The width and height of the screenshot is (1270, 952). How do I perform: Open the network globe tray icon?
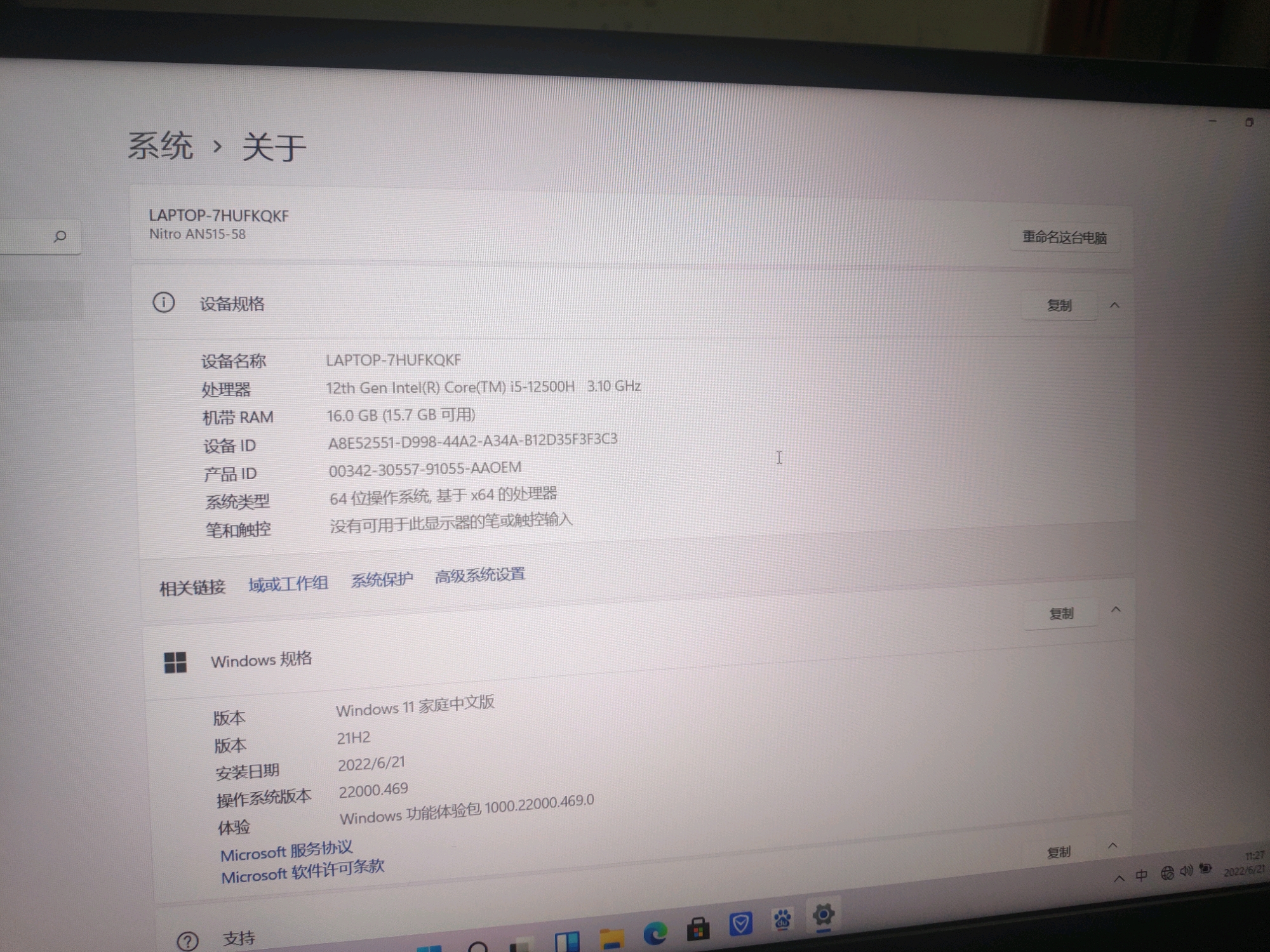(1167, 873)
